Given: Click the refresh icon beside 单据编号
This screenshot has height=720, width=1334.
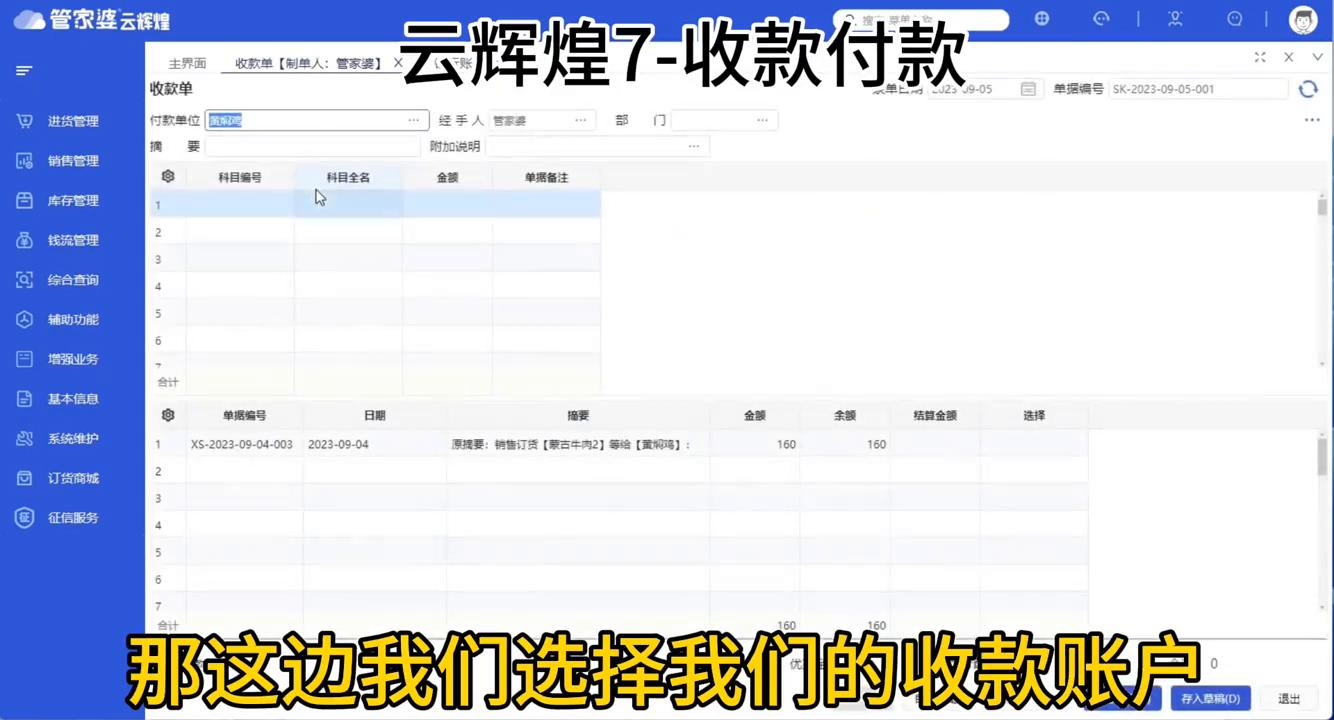Looking at the screenshot, I should coord(1308,88).
